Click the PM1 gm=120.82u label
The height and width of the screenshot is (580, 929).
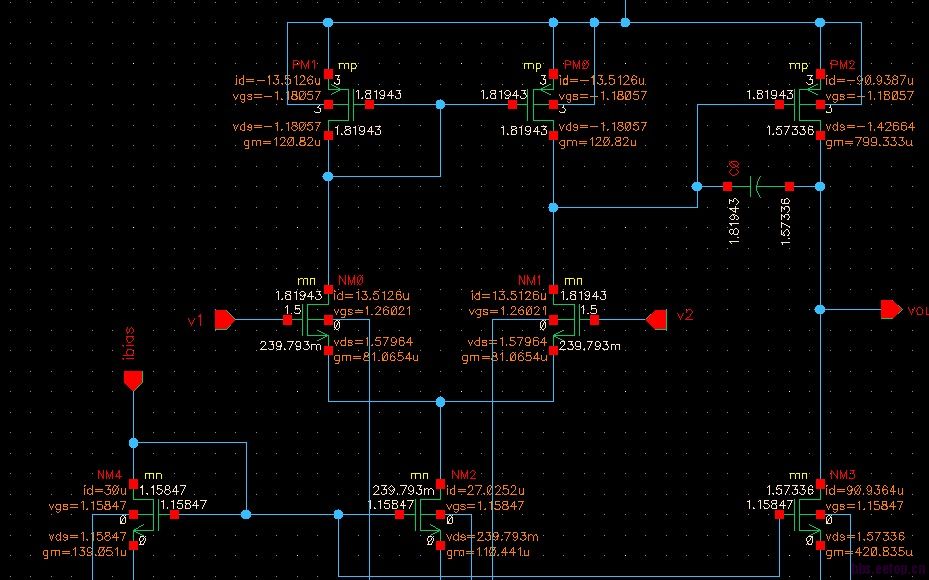pyautogui.click(x=282, y=142)
